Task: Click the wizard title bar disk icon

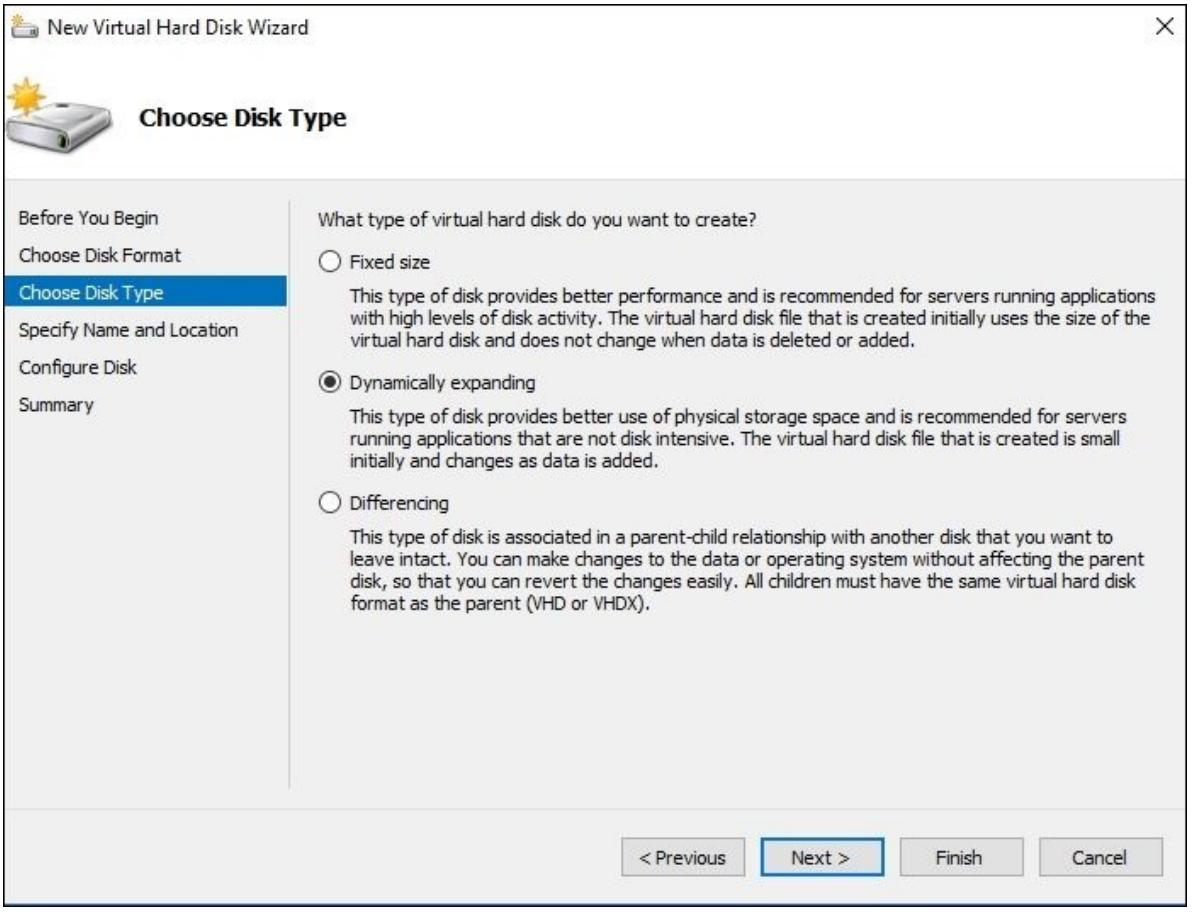Action: click(x=24, y=27)
